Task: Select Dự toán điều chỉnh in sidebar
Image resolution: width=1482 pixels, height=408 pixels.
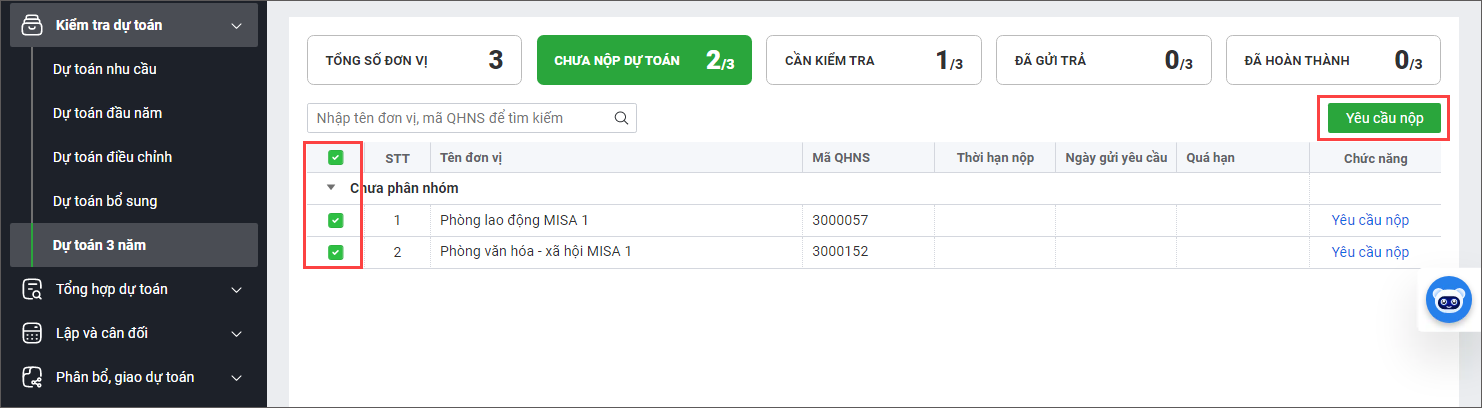Action: click(x=112, y=157)
